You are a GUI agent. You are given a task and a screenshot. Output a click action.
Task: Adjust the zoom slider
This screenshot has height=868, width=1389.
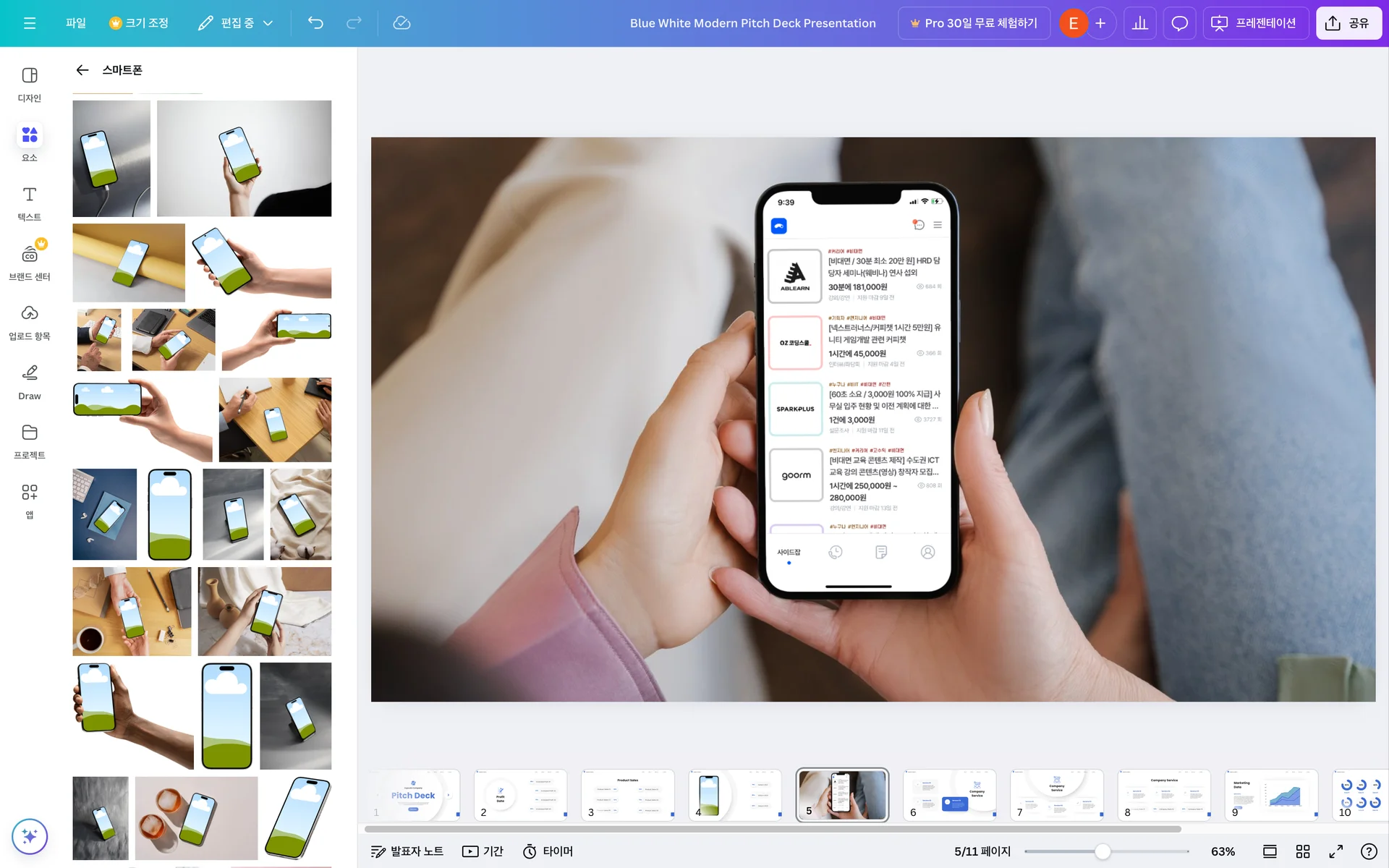pos(1103,851)
